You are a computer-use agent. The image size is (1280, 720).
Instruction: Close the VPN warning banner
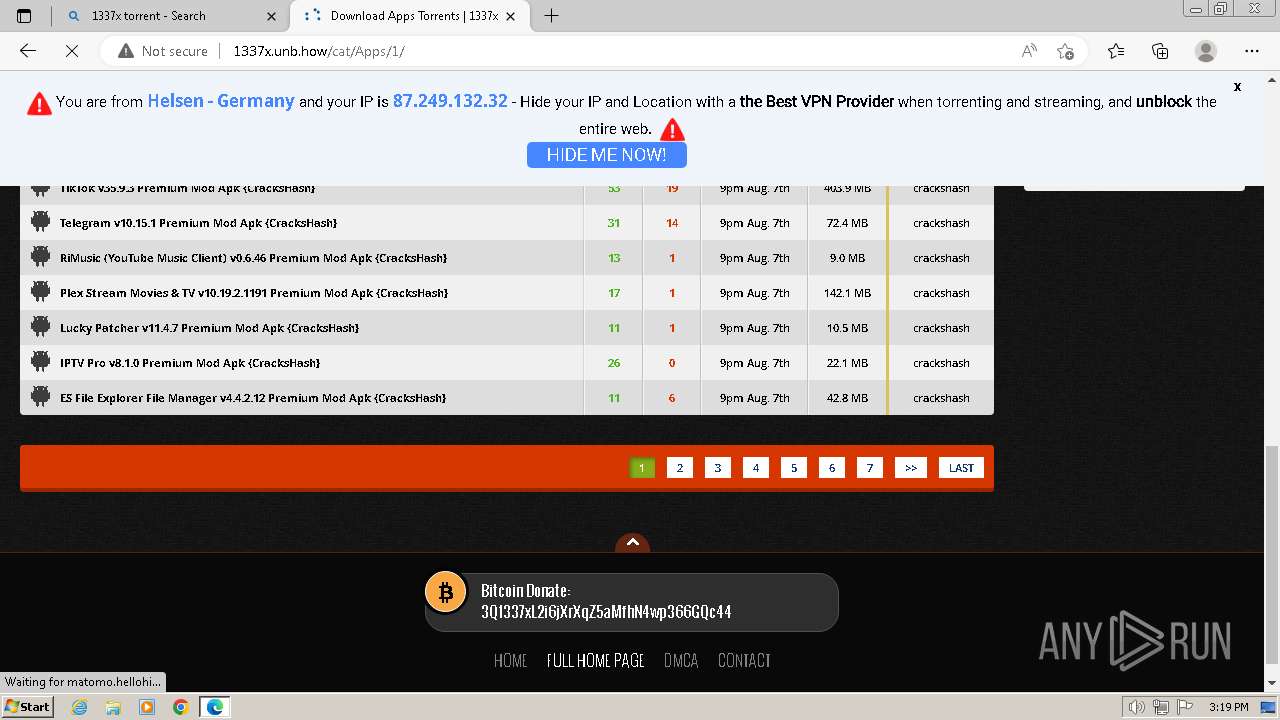coord(1237,87)
